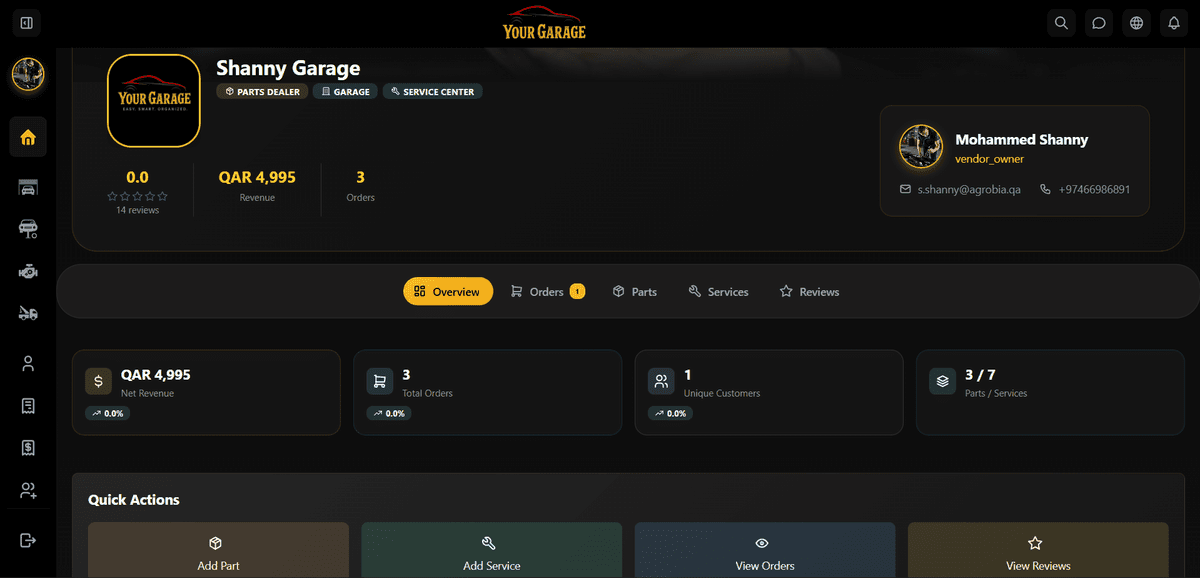This screenshot has height=578, width=1200.
Task: Select the globe language icon
Action: [x=1136, y=22]
